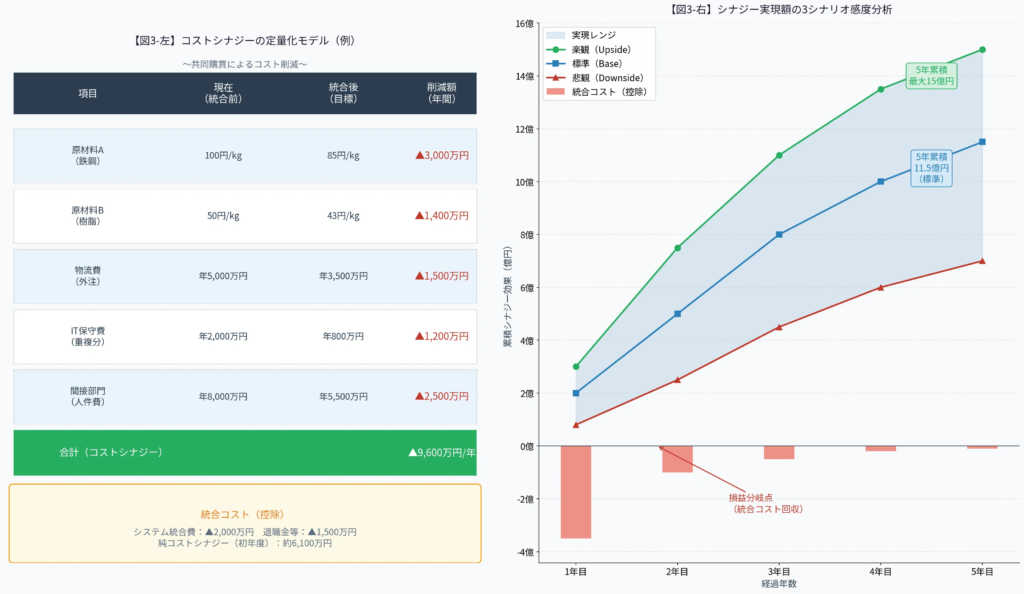Click the 5年累積 11.5億円（標準）annotation box
The image size is (1024, 594).
(x=930, y=168)
